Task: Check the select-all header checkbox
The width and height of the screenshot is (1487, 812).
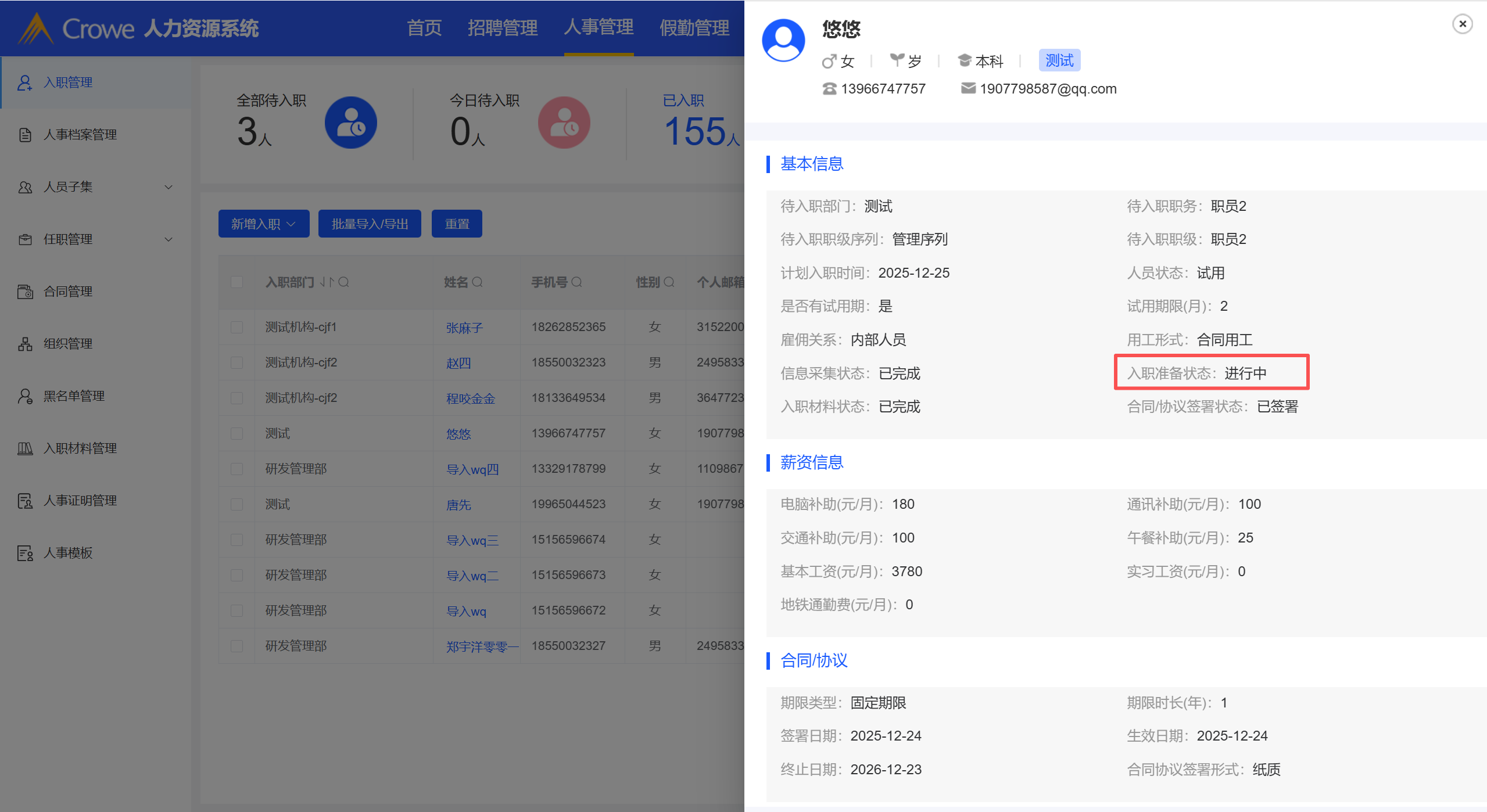Action: (237, 282)
